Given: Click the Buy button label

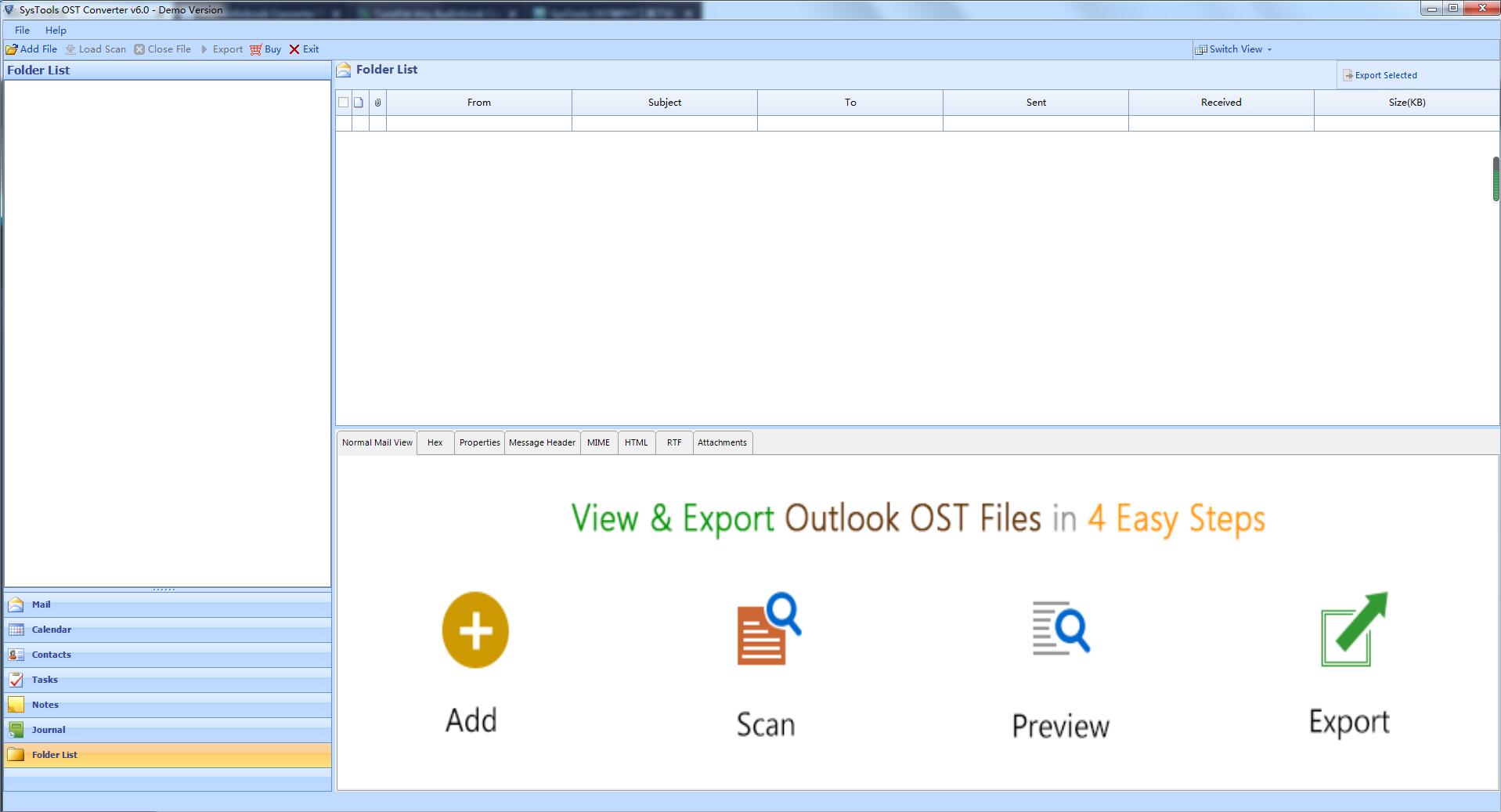Looking at the screenshot, I should click(272, 49).
